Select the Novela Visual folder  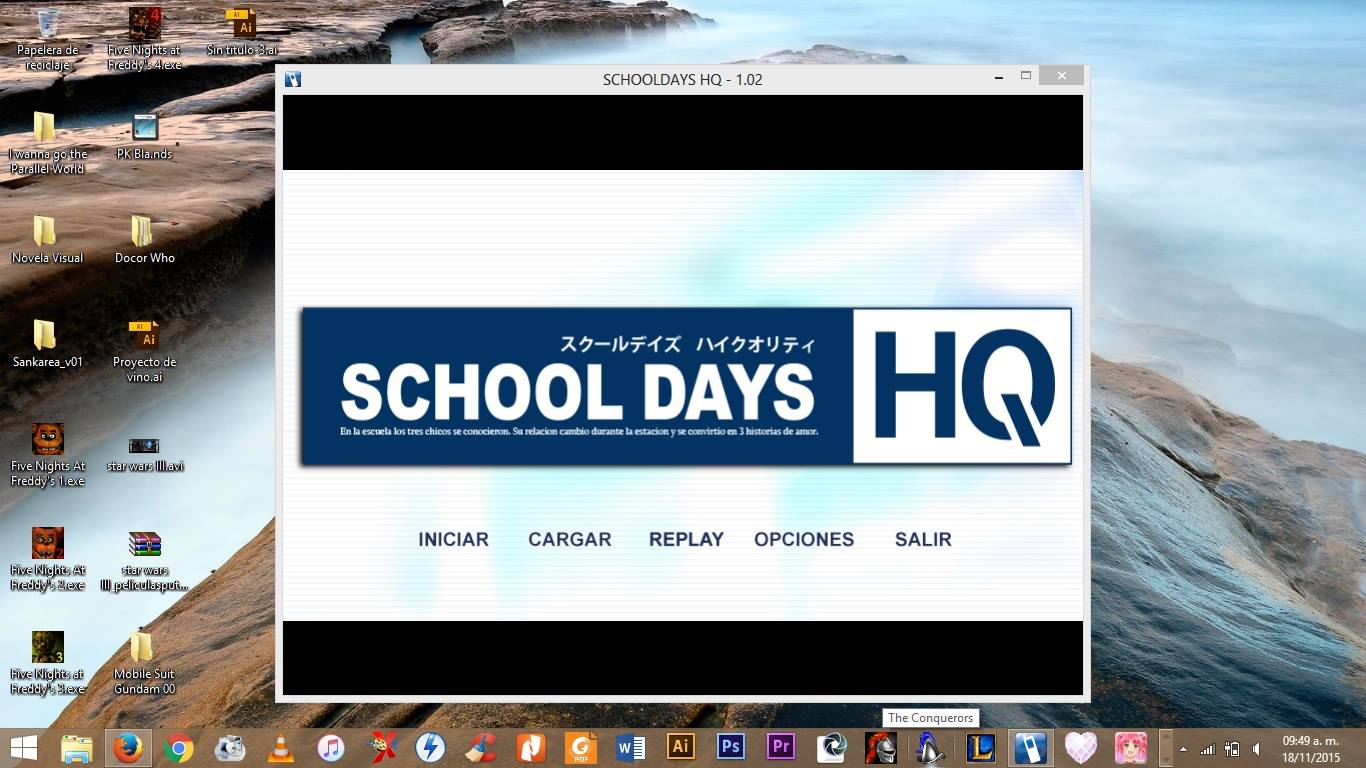(47, 240)
